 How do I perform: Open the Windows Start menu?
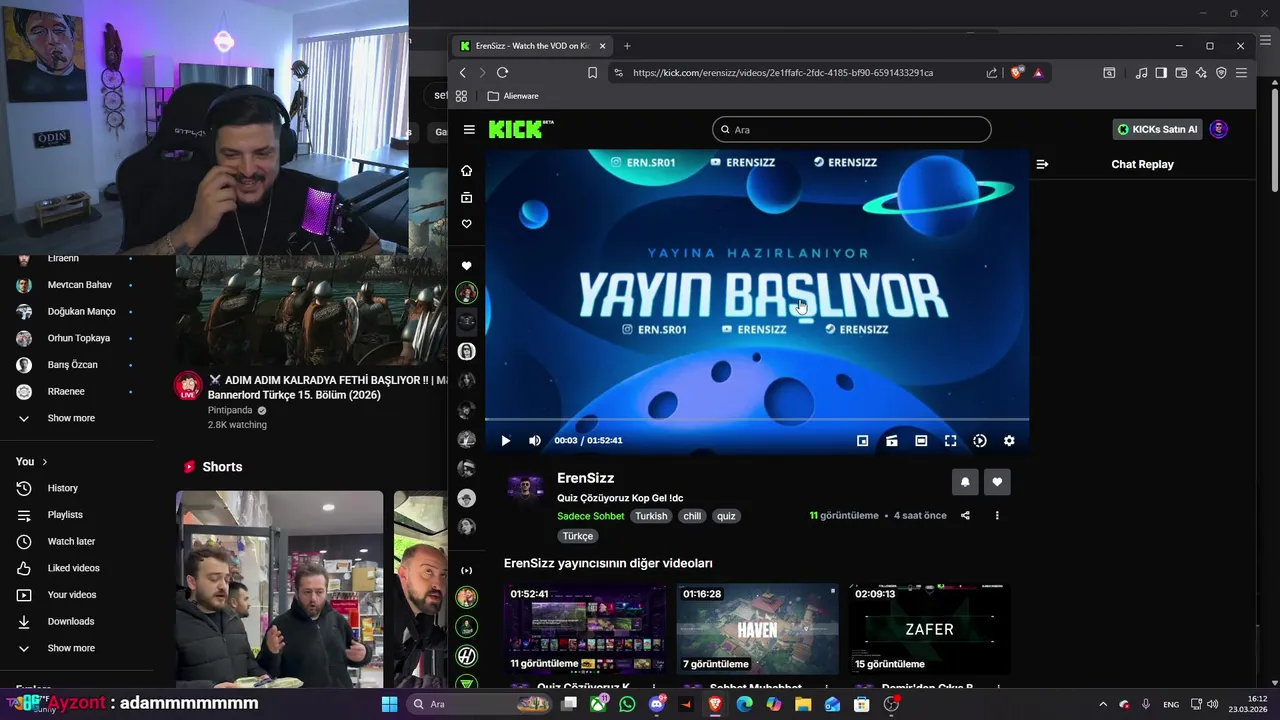coord(389,704)
